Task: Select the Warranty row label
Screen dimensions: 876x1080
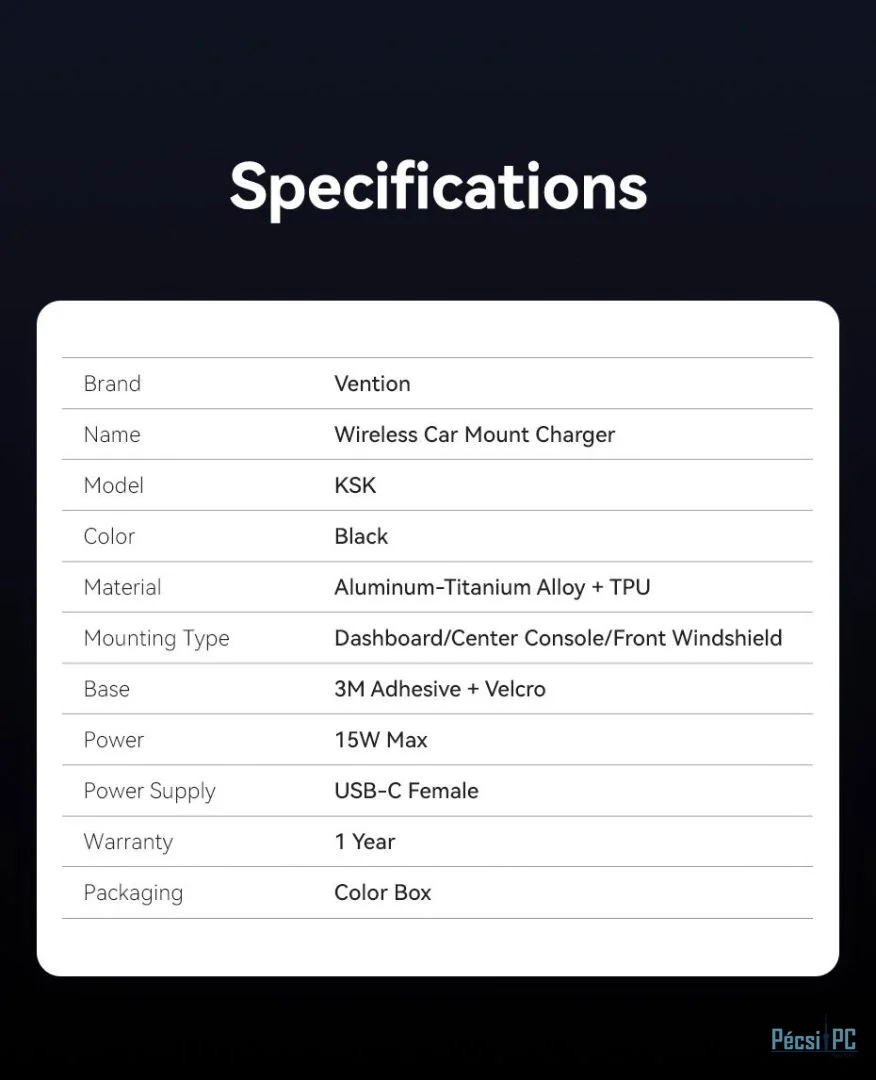Action: click(128, 842)
